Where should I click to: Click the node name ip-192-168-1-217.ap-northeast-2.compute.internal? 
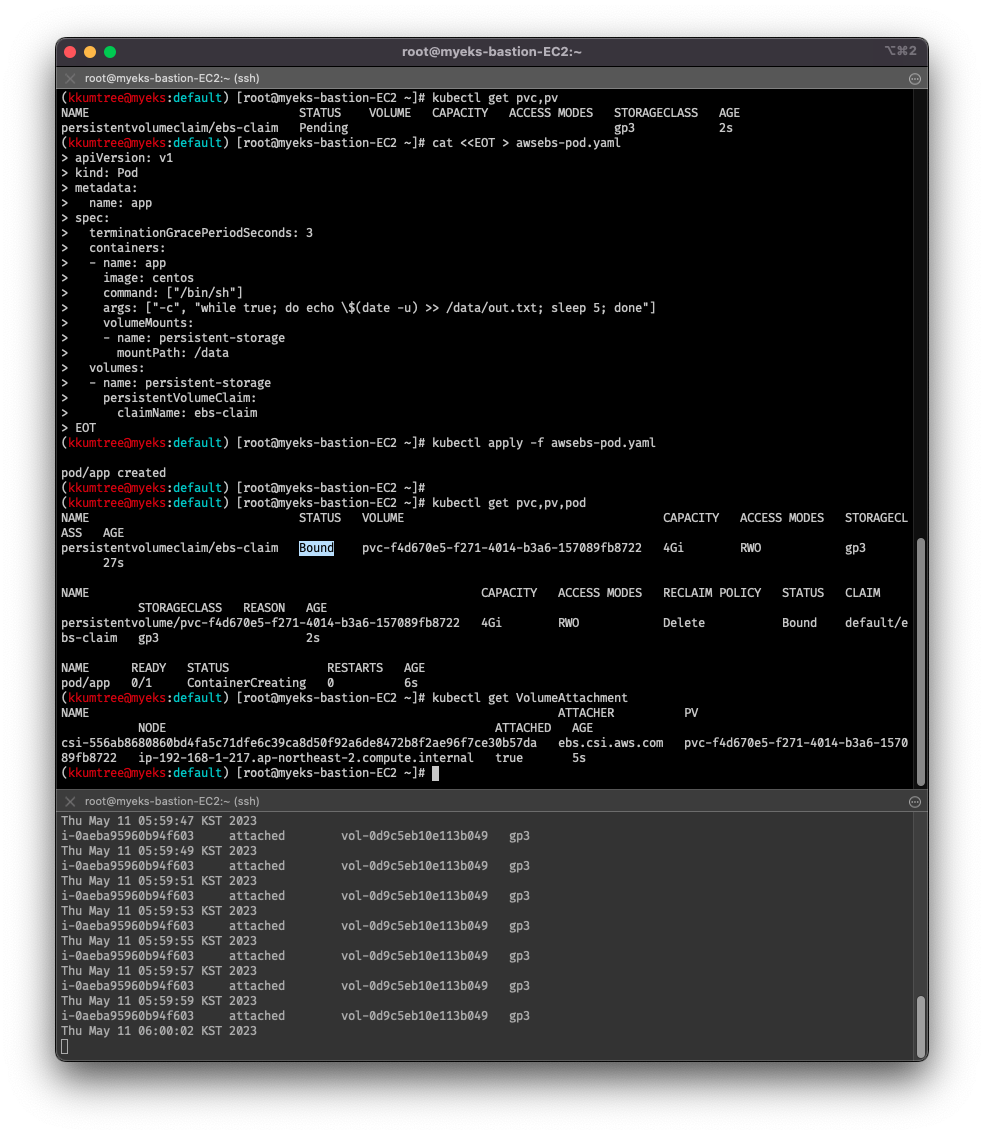click(306, 758)
